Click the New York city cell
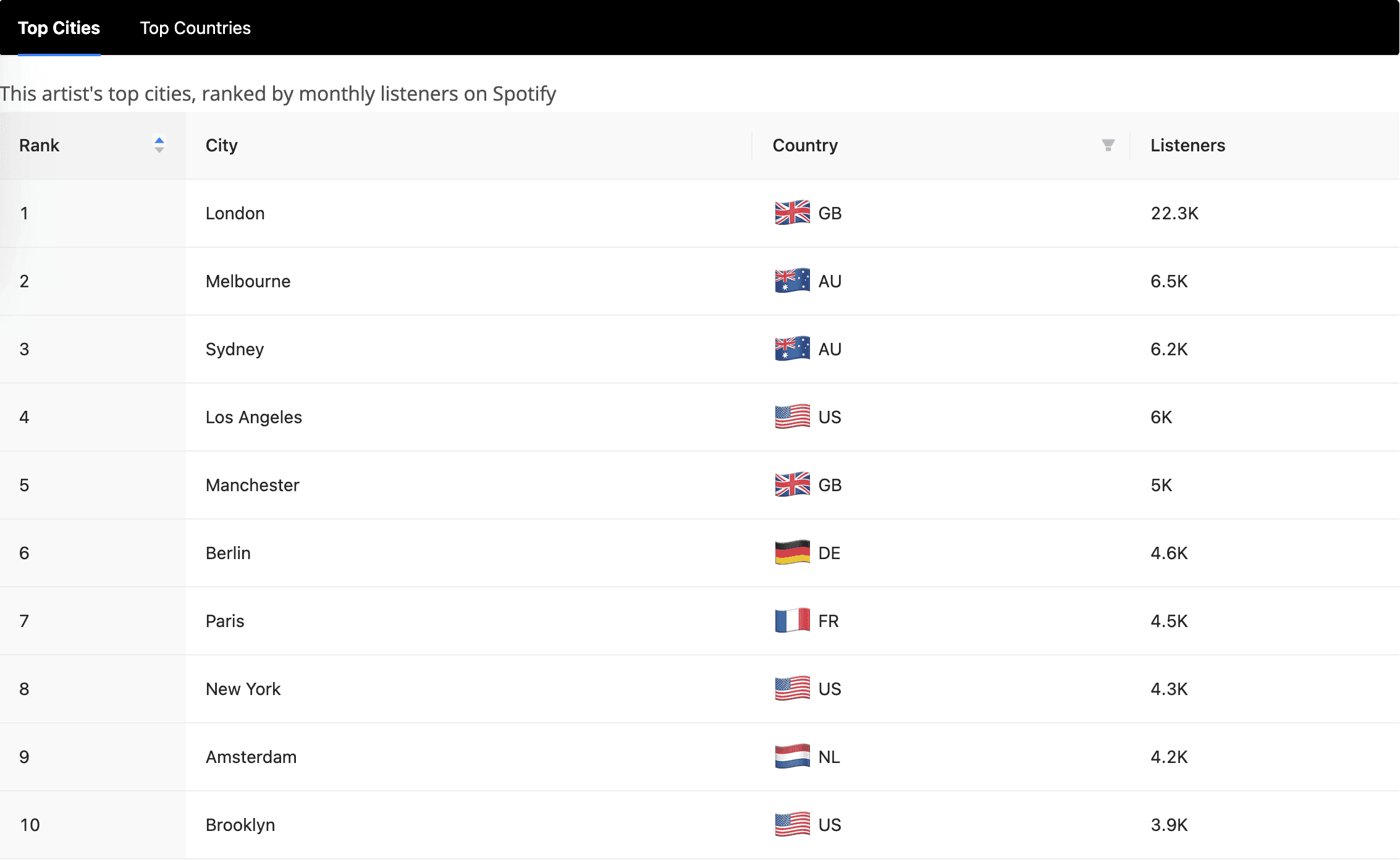 click(x=243, y=689)
